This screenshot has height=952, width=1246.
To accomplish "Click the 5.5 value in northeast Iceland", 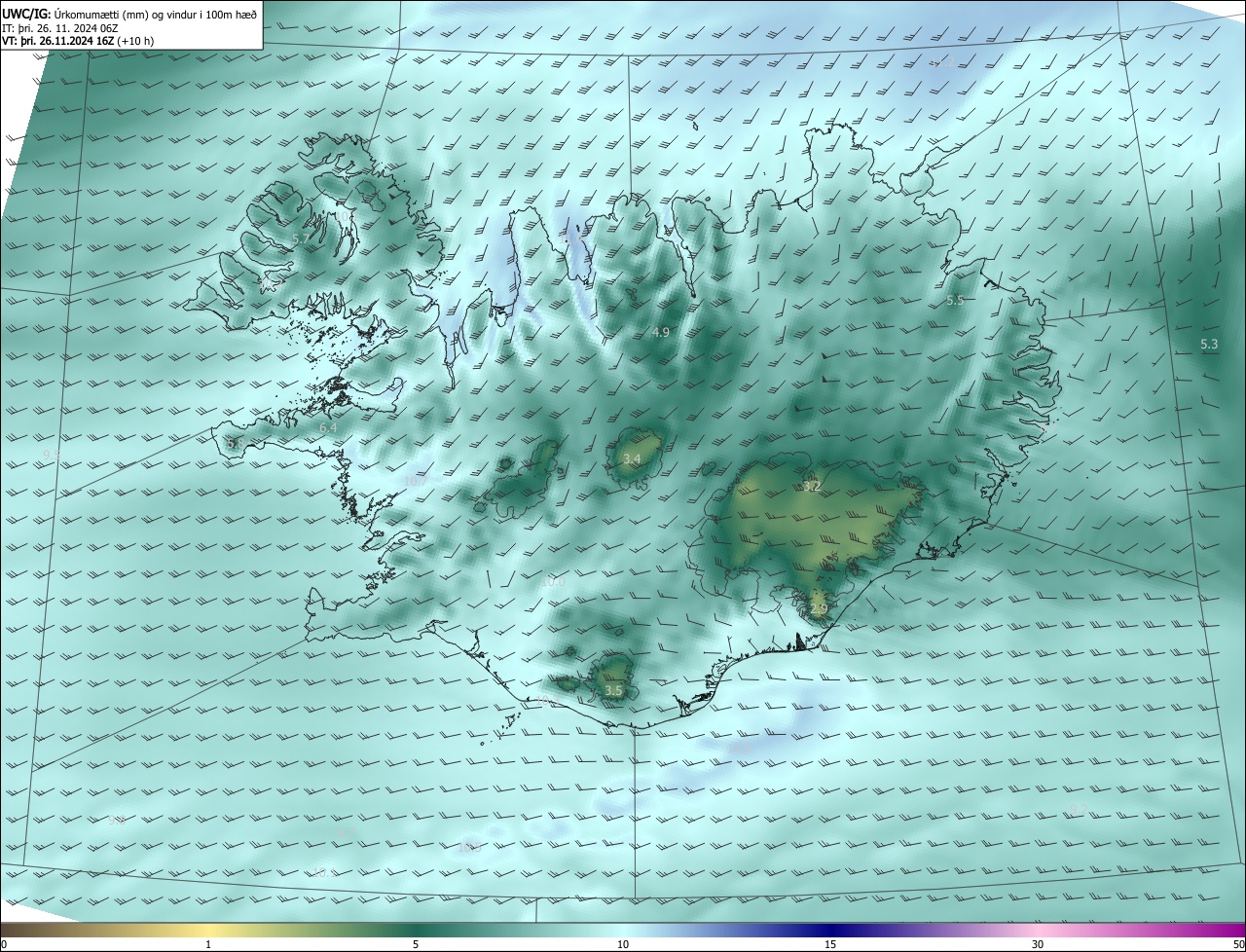I will (x=955, y=301).
